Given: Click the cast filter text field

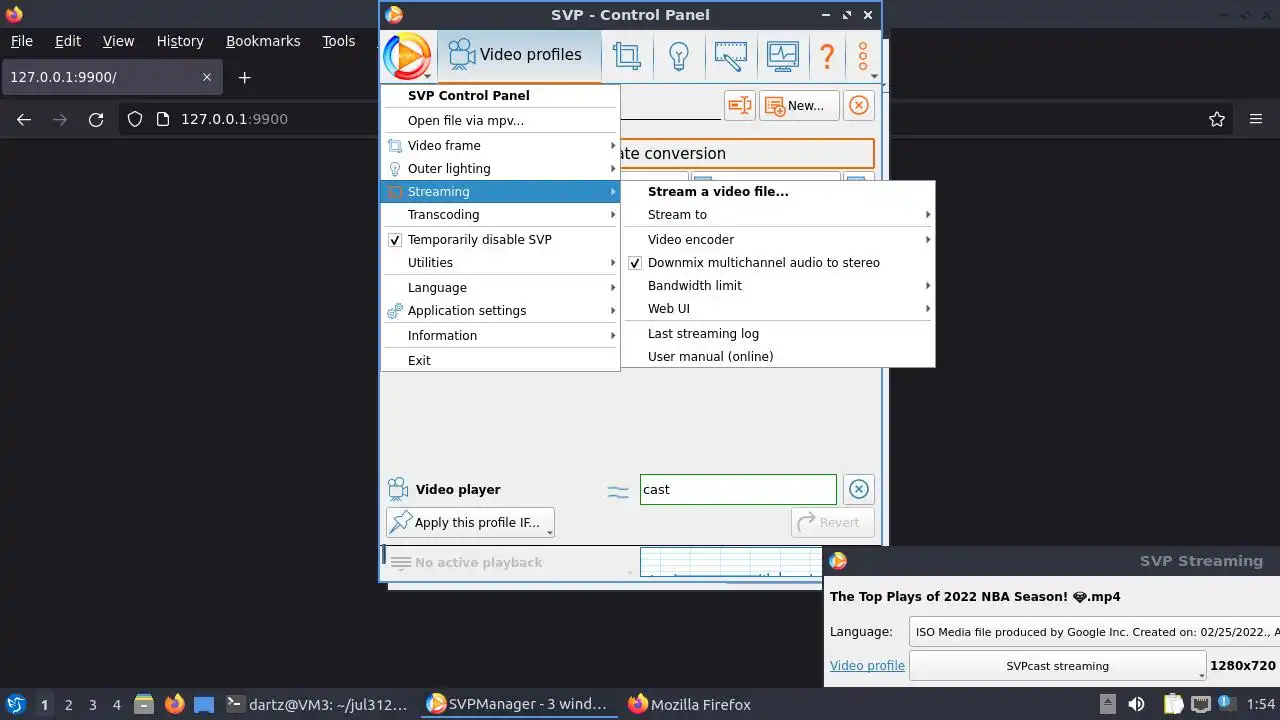Looking at the screenshot, I should click(x=738, y=489).
